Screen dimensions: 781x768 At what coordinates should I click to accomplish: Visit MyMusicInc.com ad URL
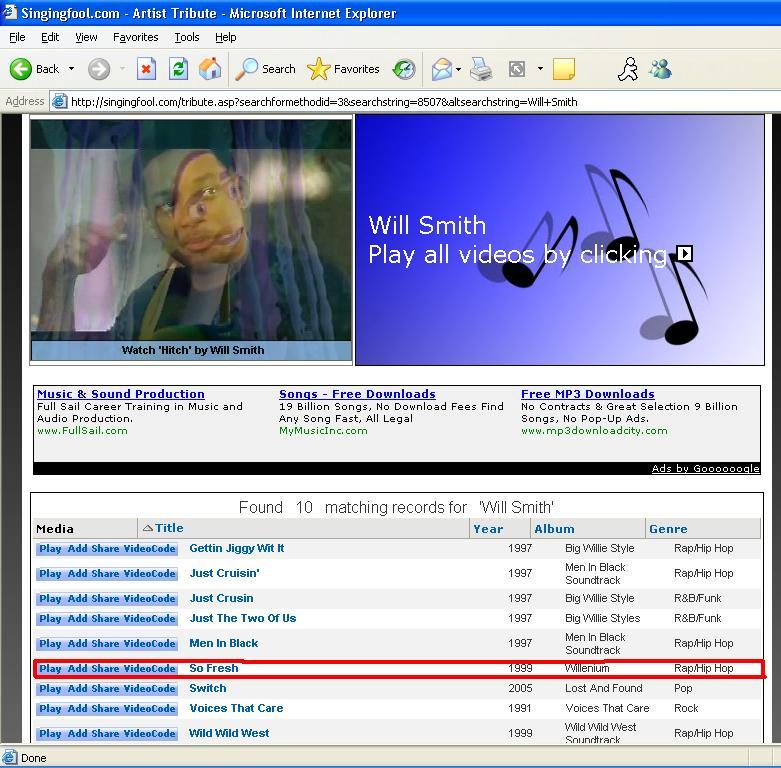(323, 431)
